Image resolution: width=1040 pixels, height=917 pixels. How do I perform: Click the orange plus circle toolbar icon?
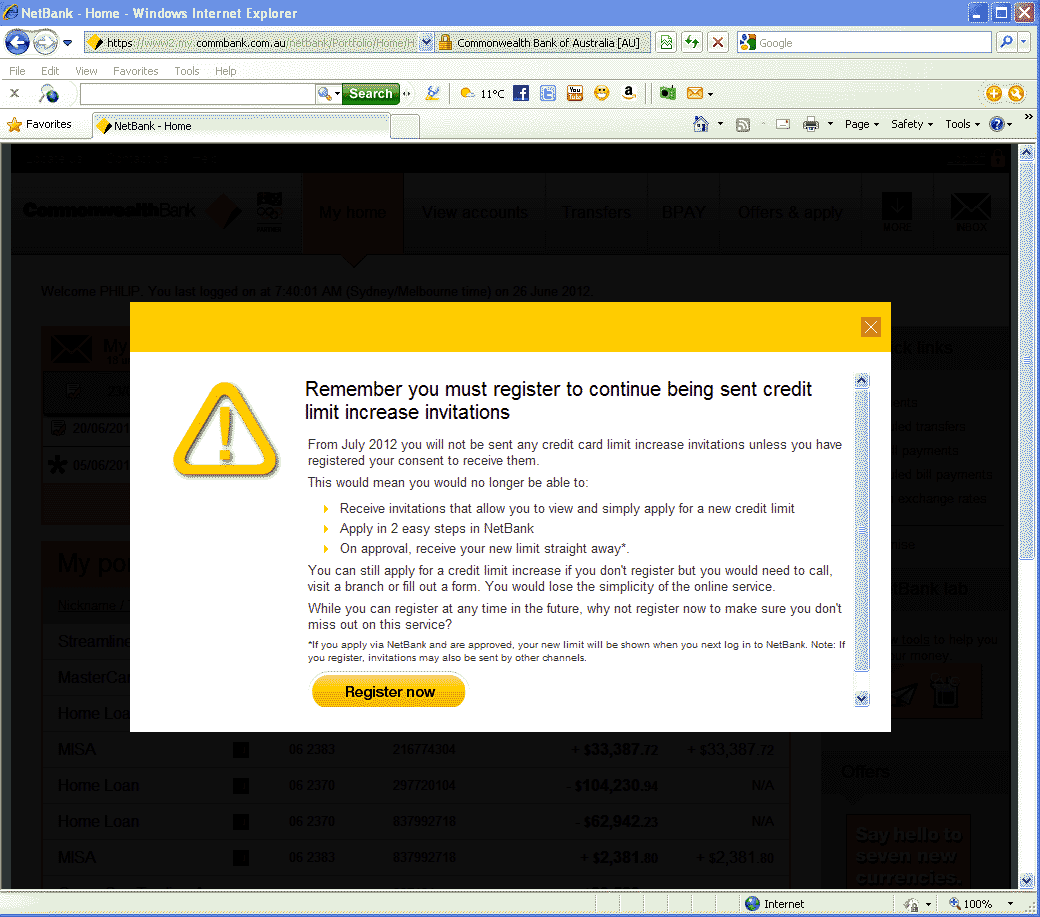tap(994, 93)
